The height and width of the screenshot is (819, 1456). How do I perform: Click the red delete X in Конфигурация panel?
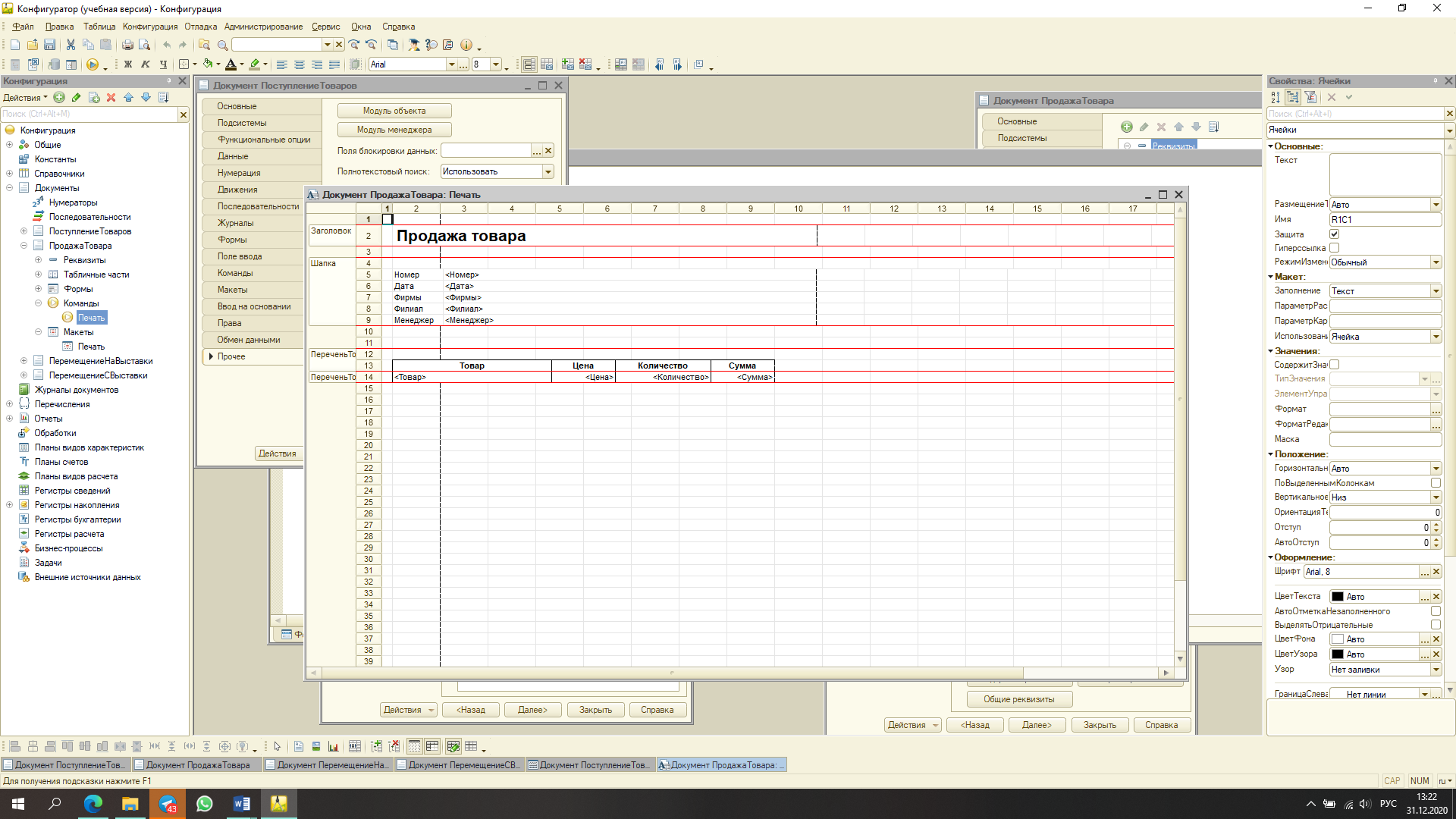[111, 97]
